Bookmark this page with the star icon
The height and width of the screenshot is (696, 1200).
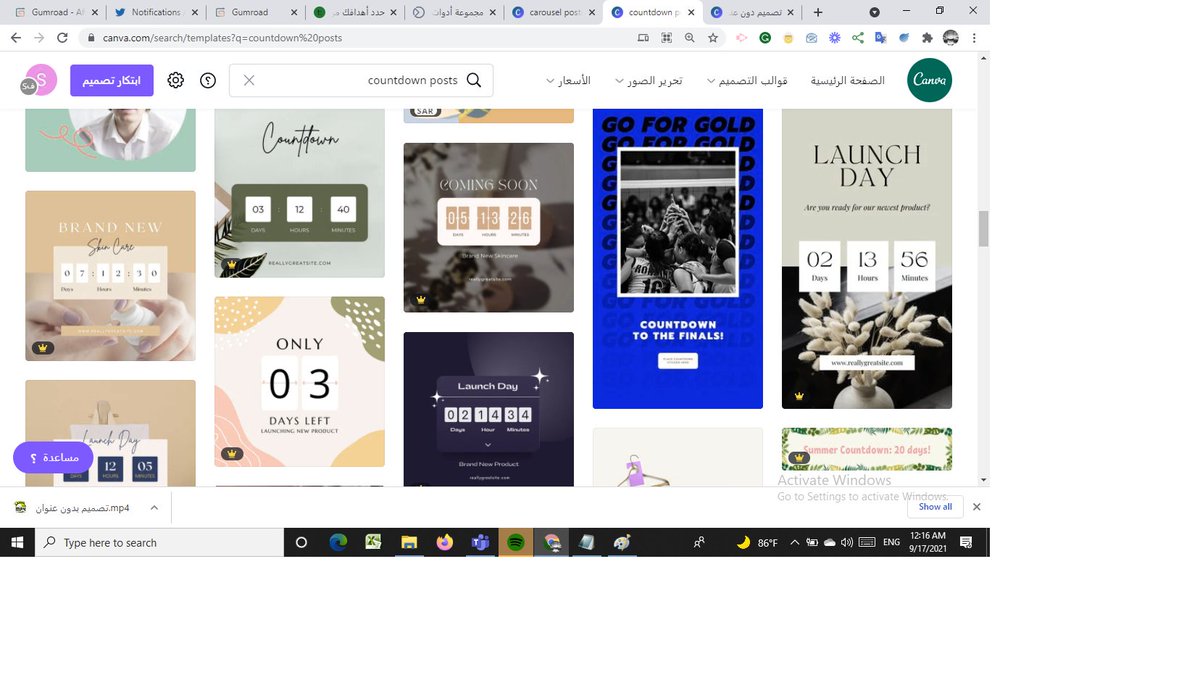pyautogui.click(x=713, y=37)
